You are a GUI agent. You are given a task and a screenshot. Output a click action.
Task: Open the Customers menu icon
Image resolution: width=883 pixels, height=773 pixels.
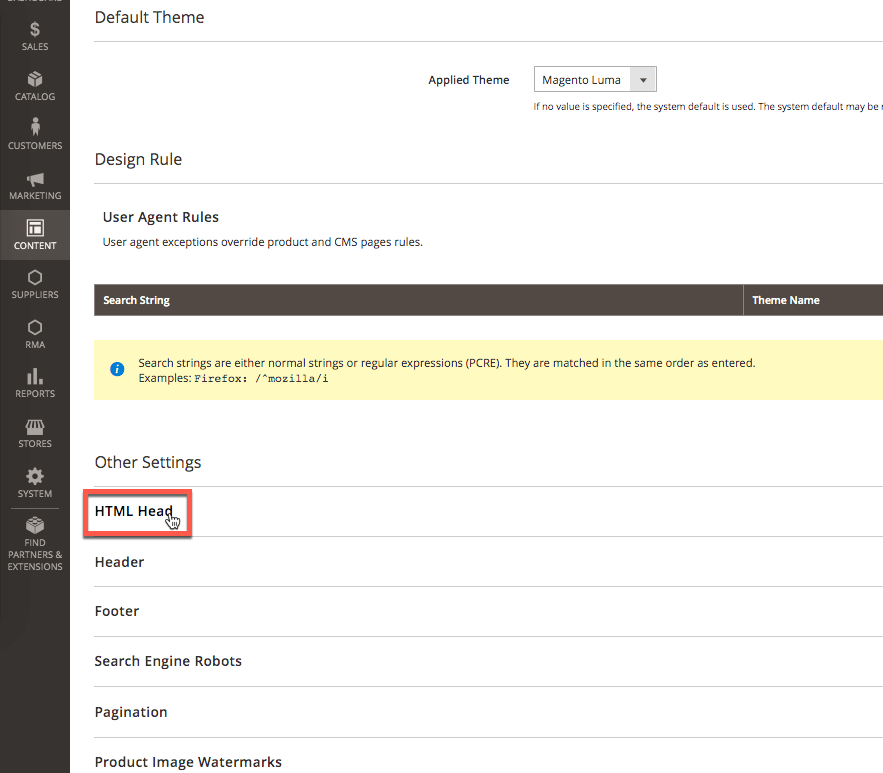point(35,127)
